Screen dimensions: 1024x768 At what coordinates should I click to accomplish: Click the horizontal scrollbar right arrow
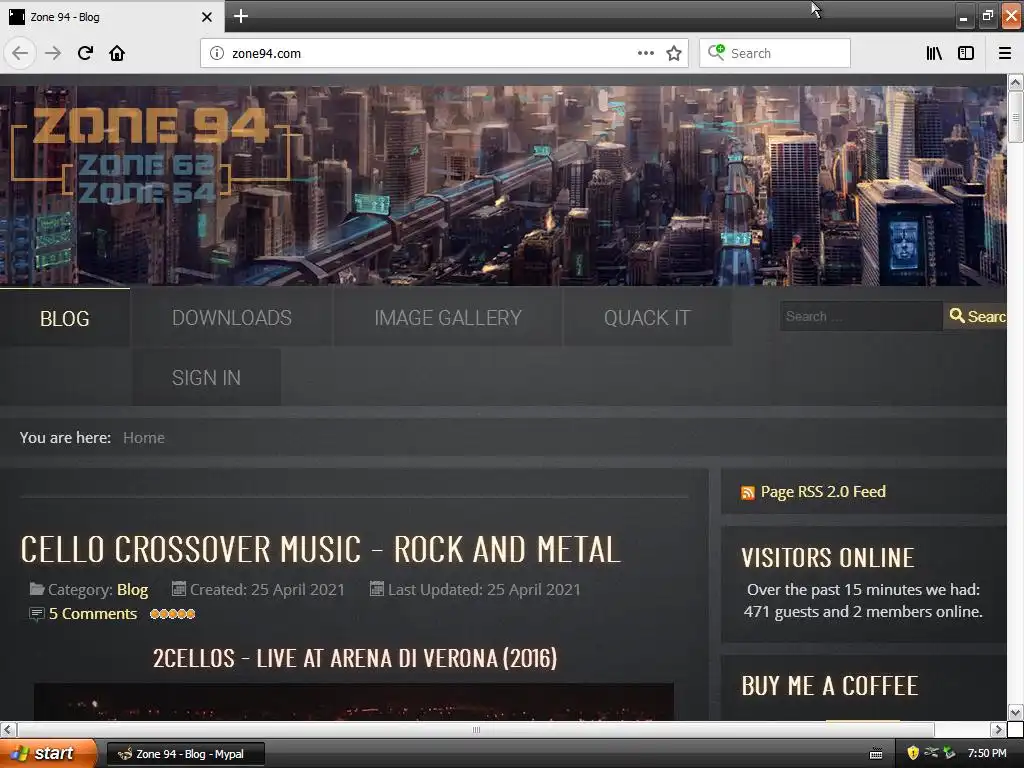(x=998, y=729)
